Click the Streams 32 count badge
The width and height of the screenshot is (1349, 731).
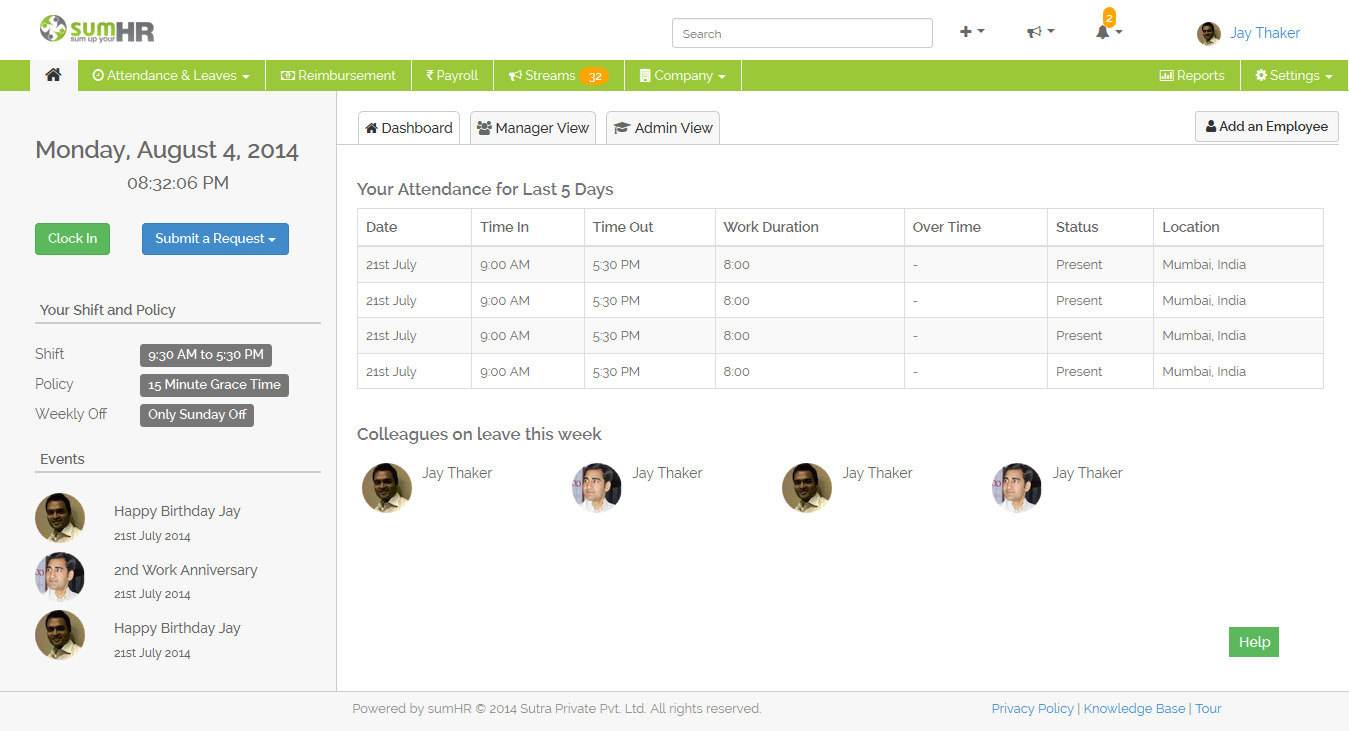point(594,76)
